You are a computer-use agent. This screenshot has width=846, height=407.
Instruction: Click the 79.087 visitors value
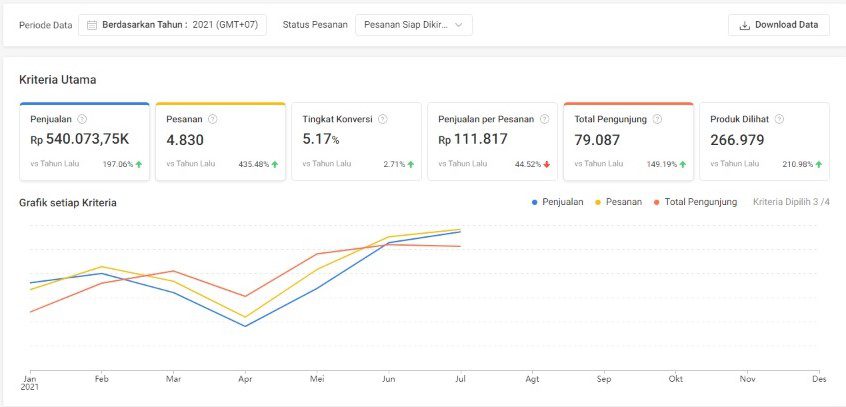point(597,140)
